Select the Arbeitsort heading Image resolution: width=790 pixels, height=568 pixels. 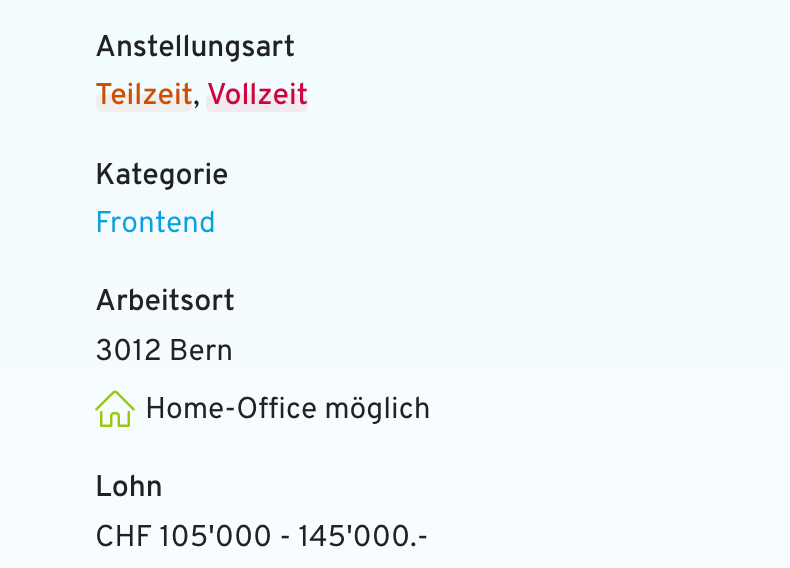[165, 300]
